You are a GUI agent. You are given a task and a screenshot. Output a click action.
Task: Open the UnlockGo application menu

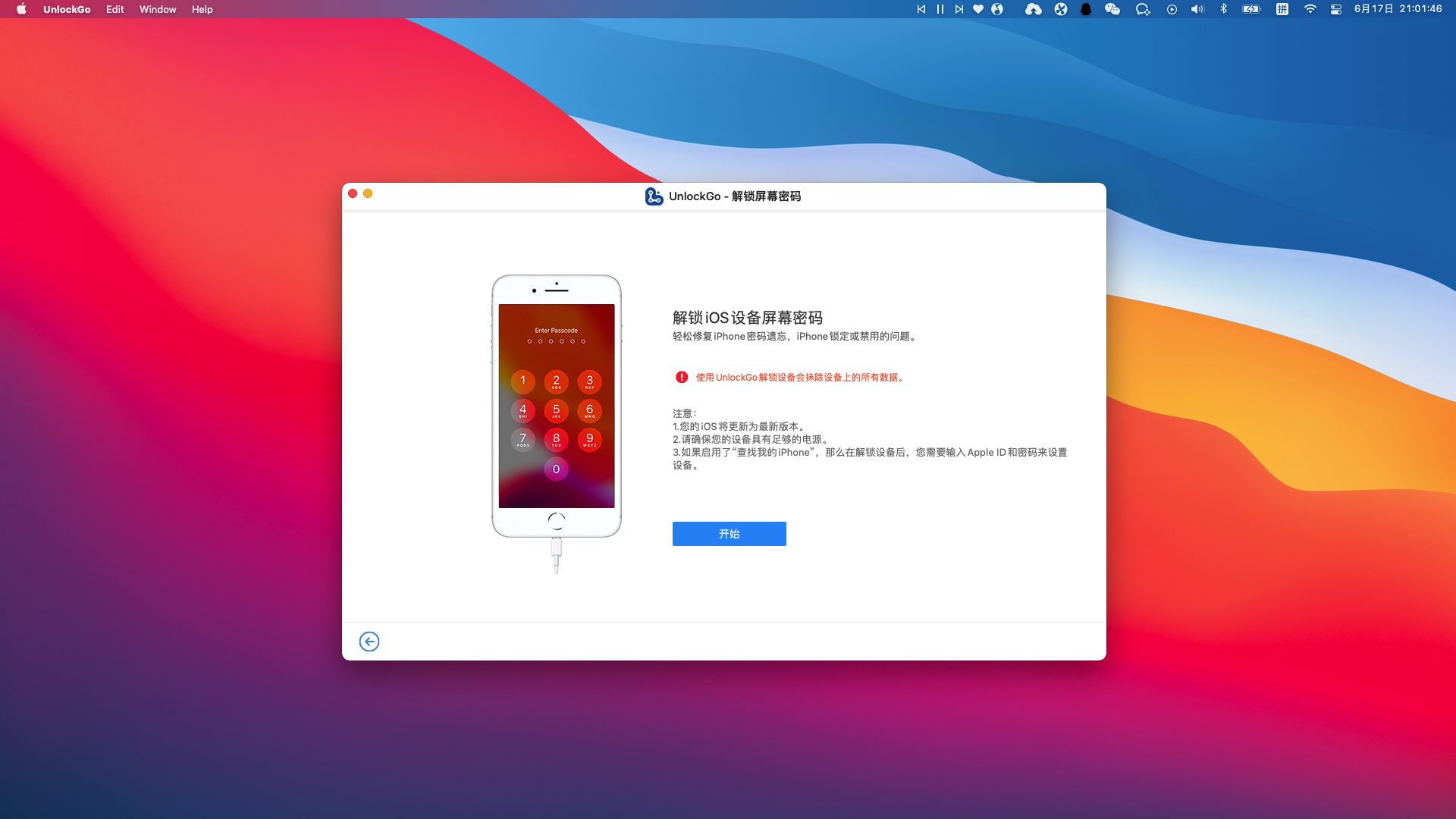(x=67, y=9)
